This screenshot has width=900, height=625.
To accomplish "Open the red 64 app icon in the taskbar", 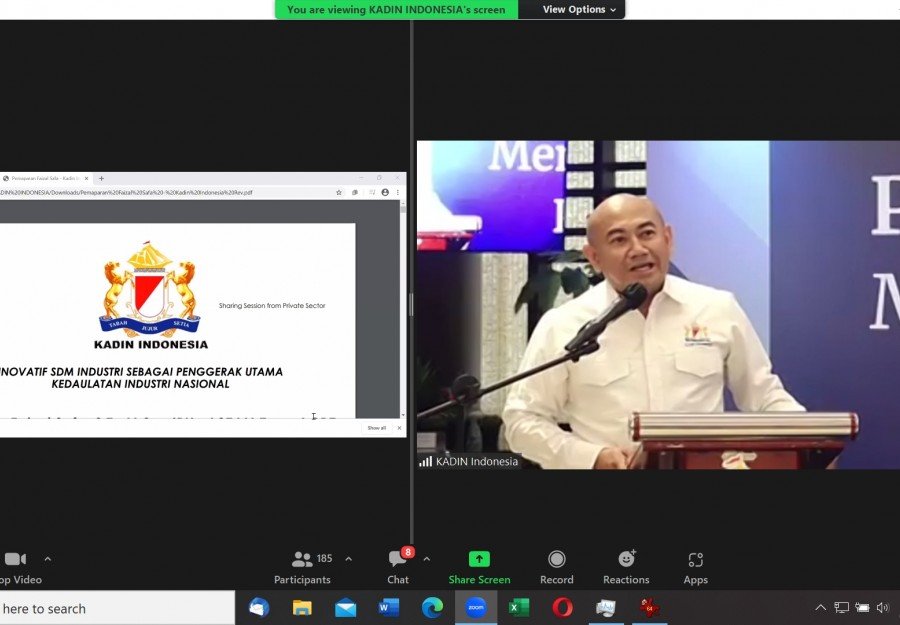I will click(649, 607).
